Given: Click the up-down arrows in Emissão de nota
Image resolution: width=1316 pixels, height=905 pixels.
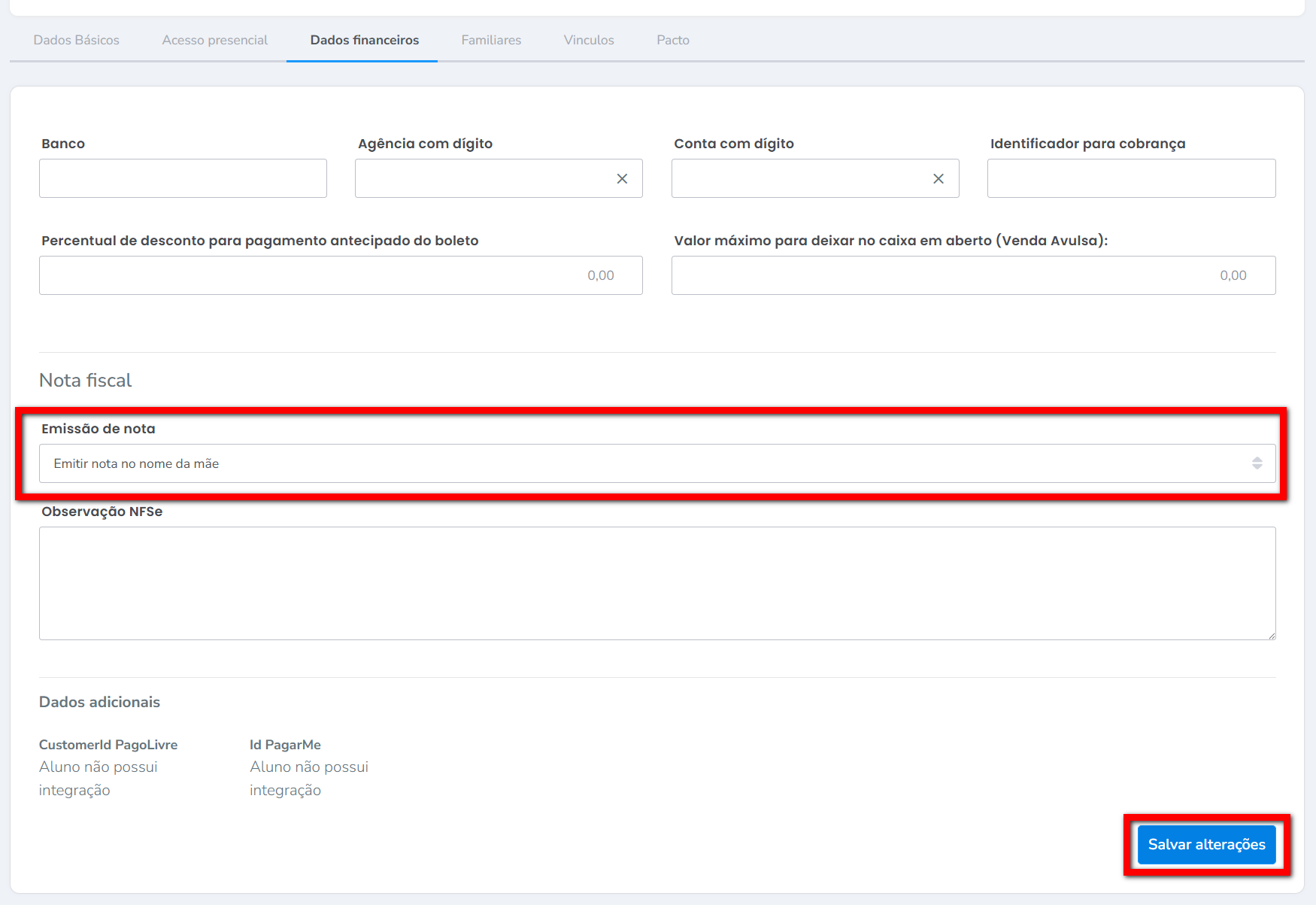Looking at the screenshot, I should coord(1257,463).
